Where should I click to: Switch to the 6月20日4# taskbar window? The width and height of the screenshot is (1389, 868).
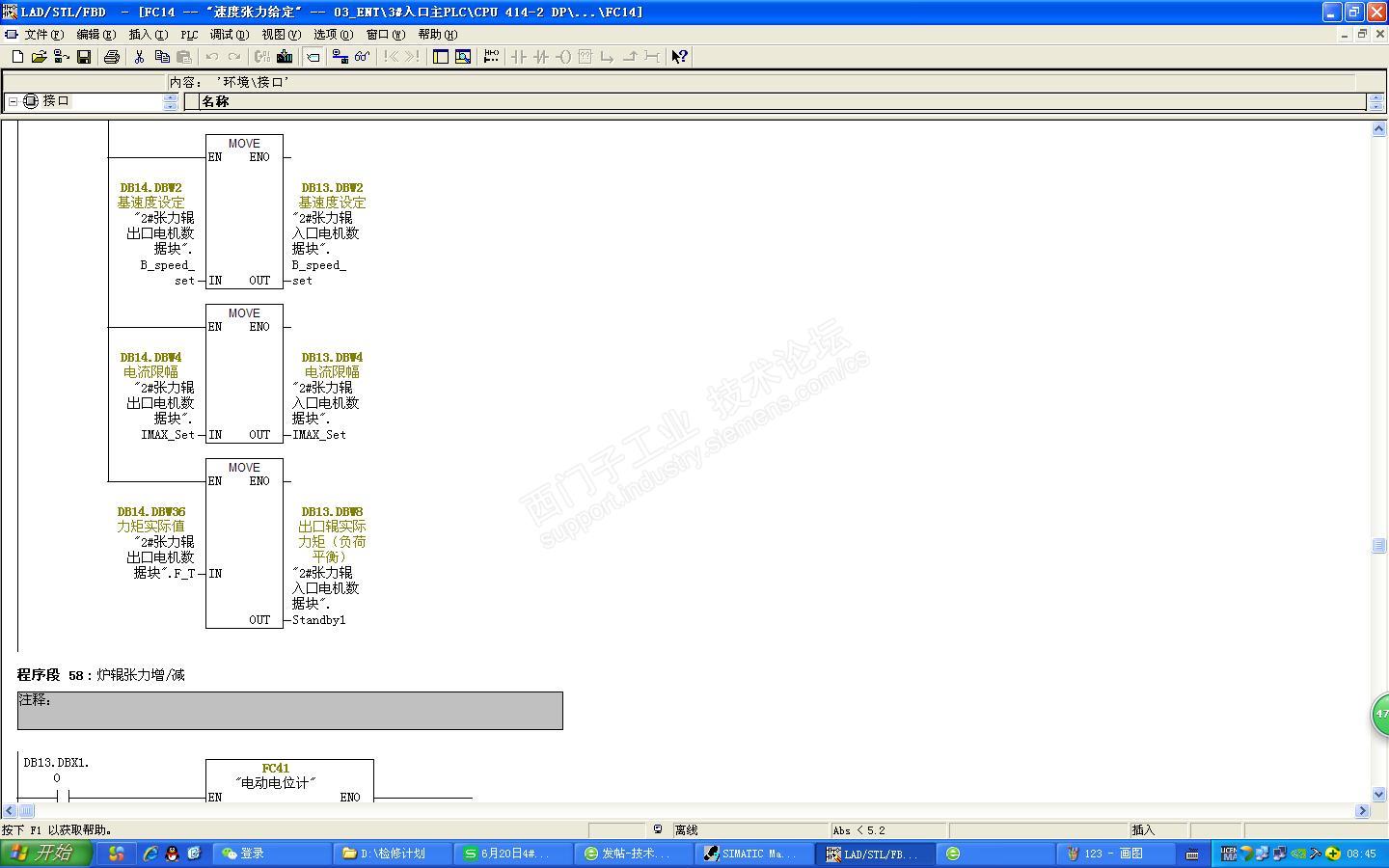coord(513,854)
